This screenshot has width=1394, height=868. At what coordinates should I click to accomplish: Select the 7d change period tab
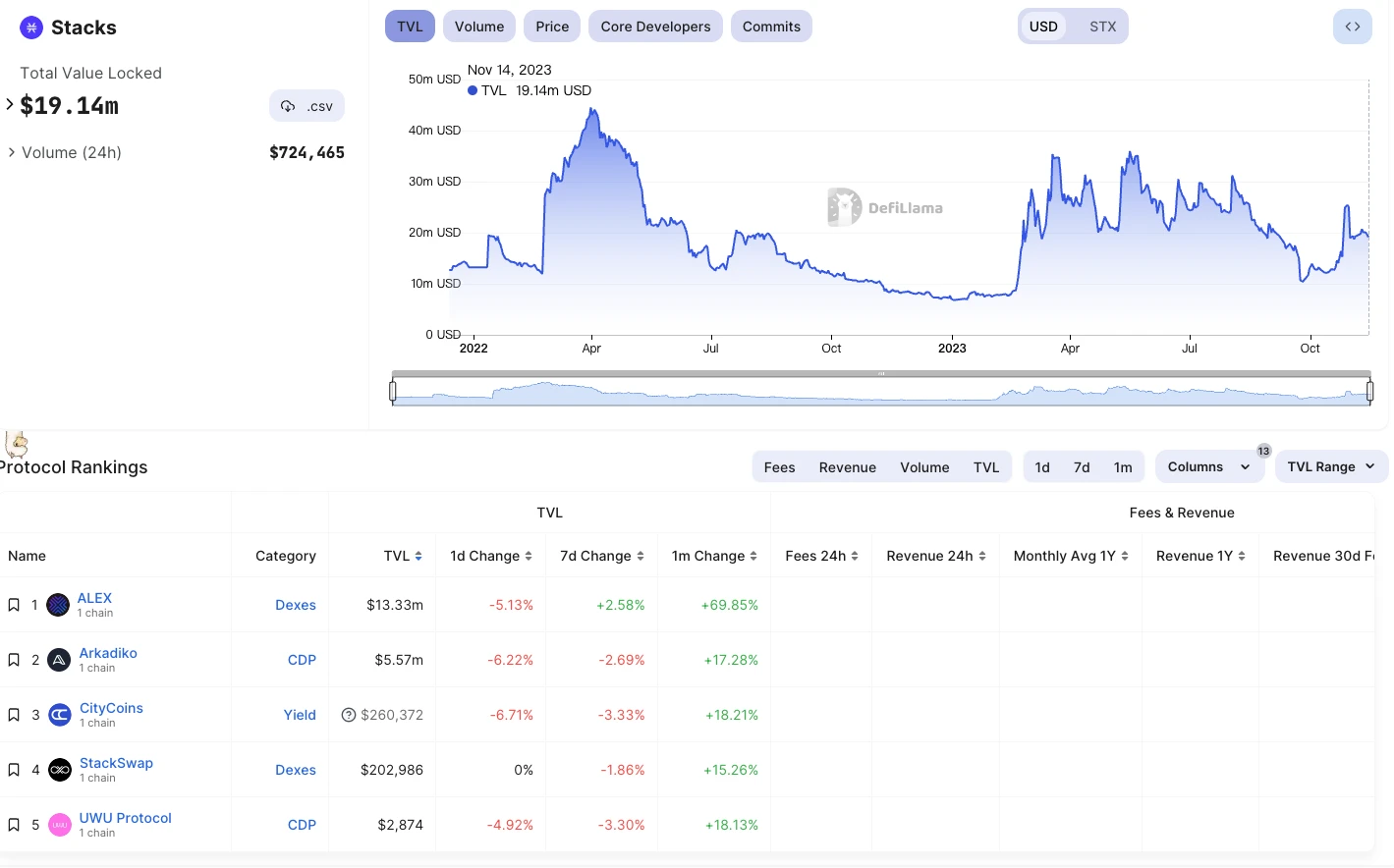1082,467
